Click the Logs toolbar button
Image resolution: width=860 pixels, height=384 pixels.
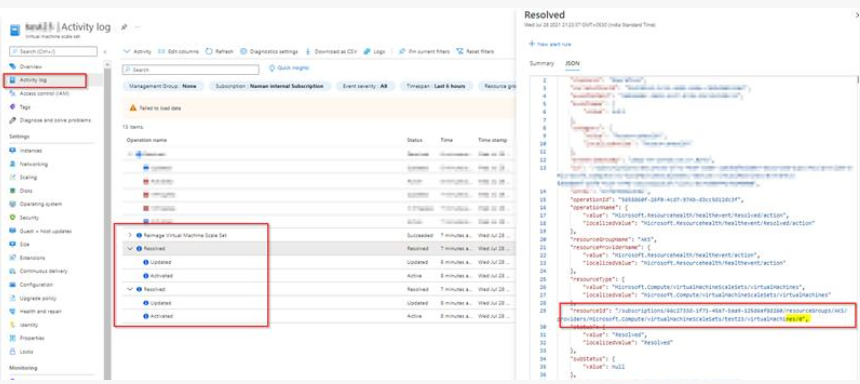(375, 52)
